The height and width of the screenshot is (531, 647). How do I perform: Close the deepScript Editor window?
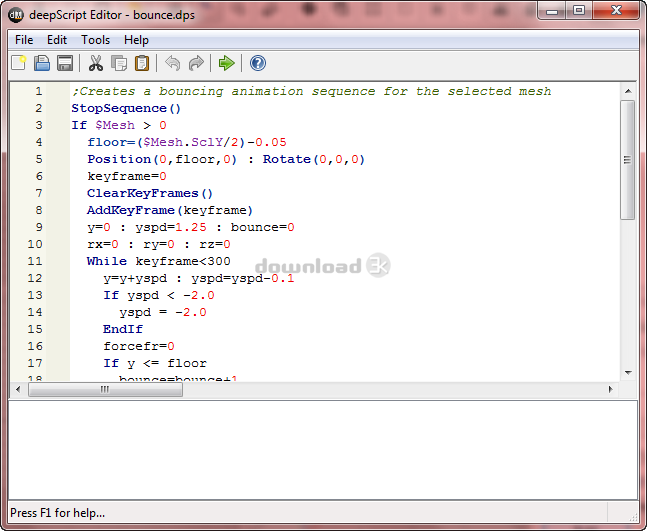tap(616, 11)
